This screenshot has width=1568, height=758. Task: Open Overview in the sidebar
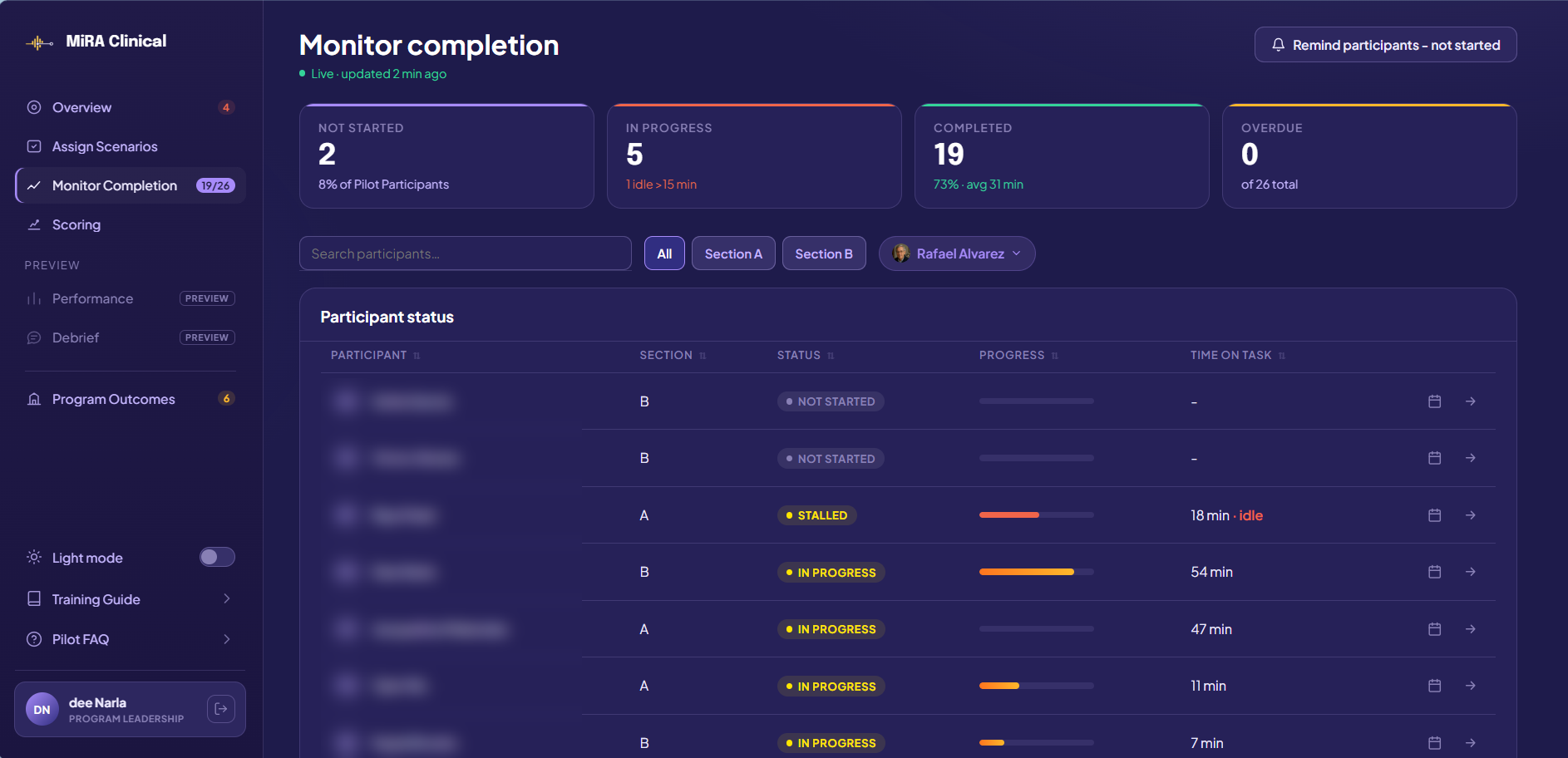(x=131, y=107)
